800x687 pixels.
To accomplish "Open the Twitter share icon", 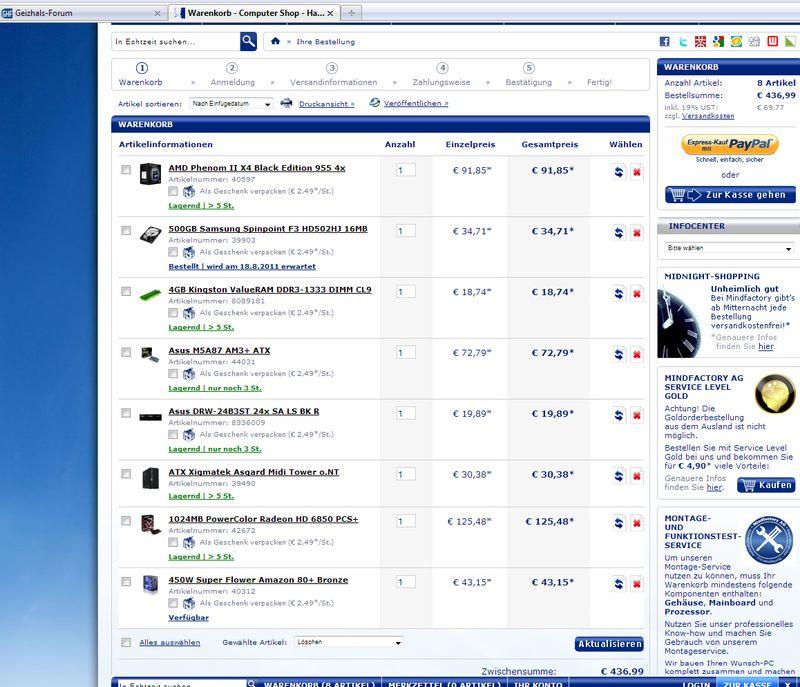I will point(683,42).
